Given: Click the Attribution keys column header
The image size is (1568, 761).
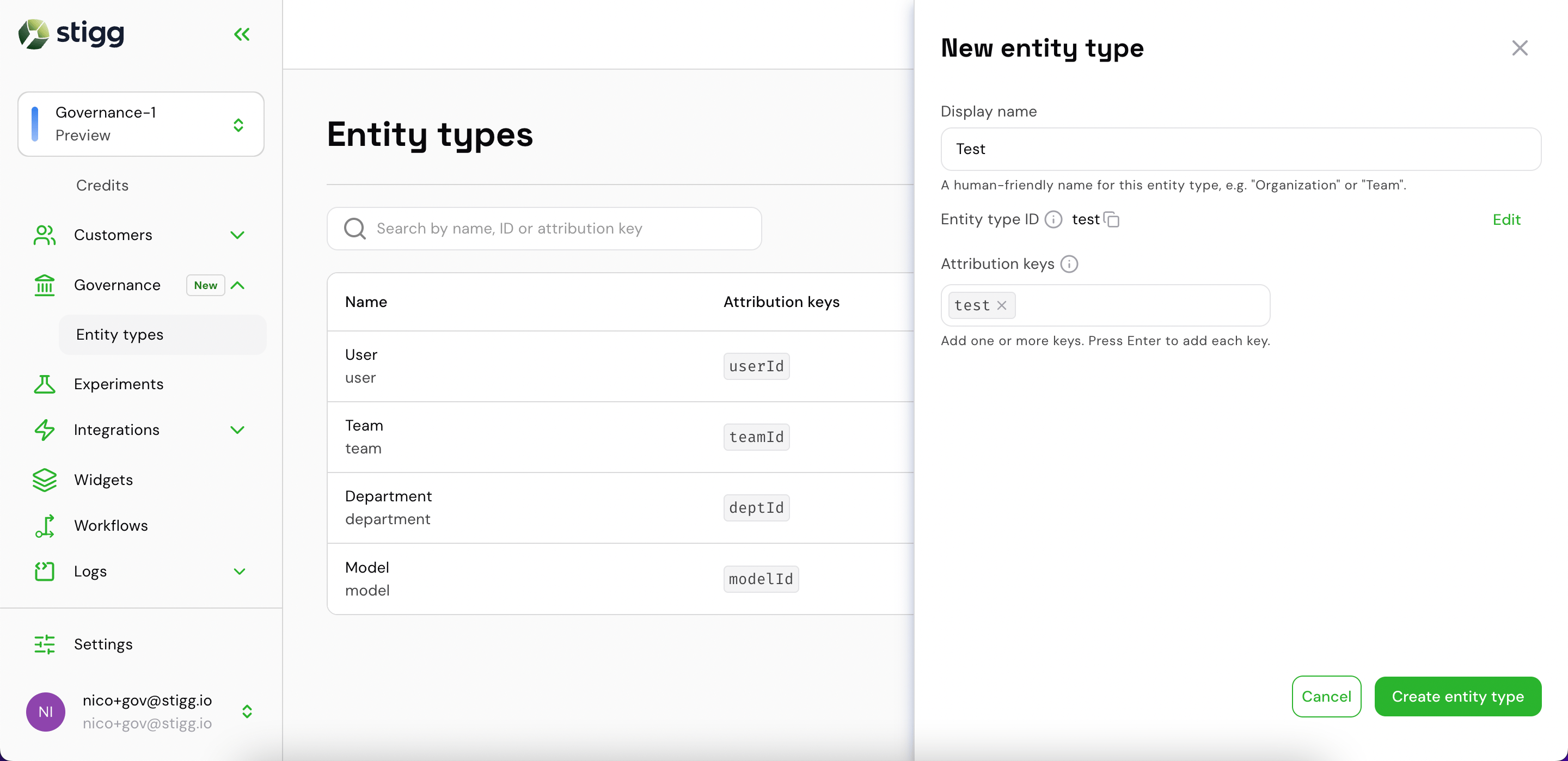Looking at the screenshot, I should point(782,302).
